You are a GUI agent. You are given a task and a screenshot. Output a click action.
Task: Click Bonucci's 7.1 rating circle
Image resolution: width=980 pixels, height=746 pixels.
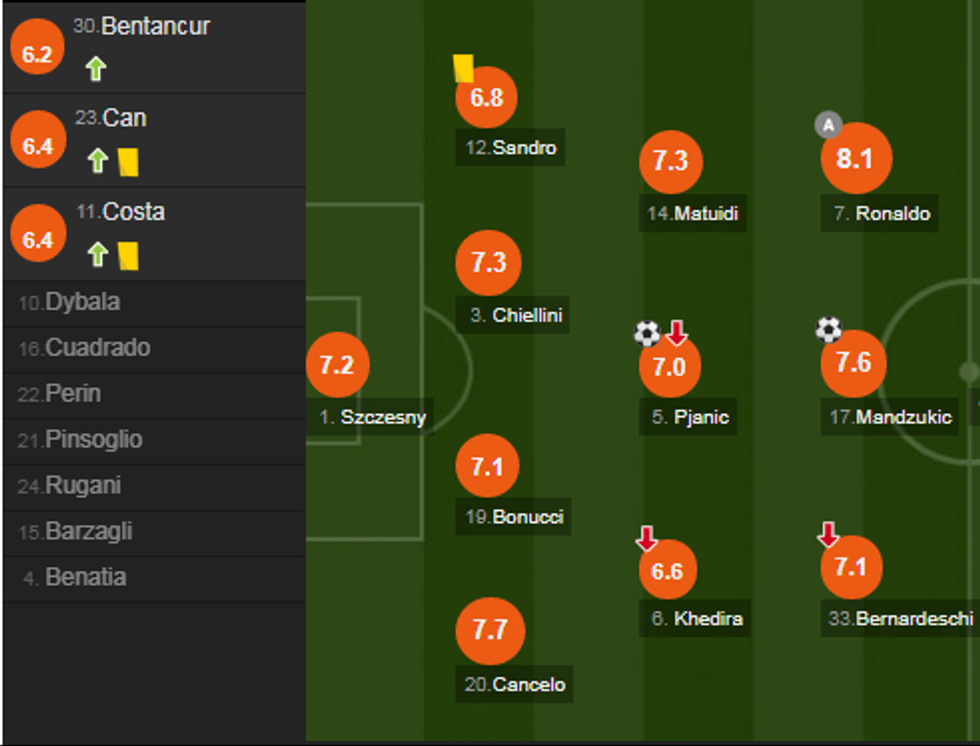487,466
